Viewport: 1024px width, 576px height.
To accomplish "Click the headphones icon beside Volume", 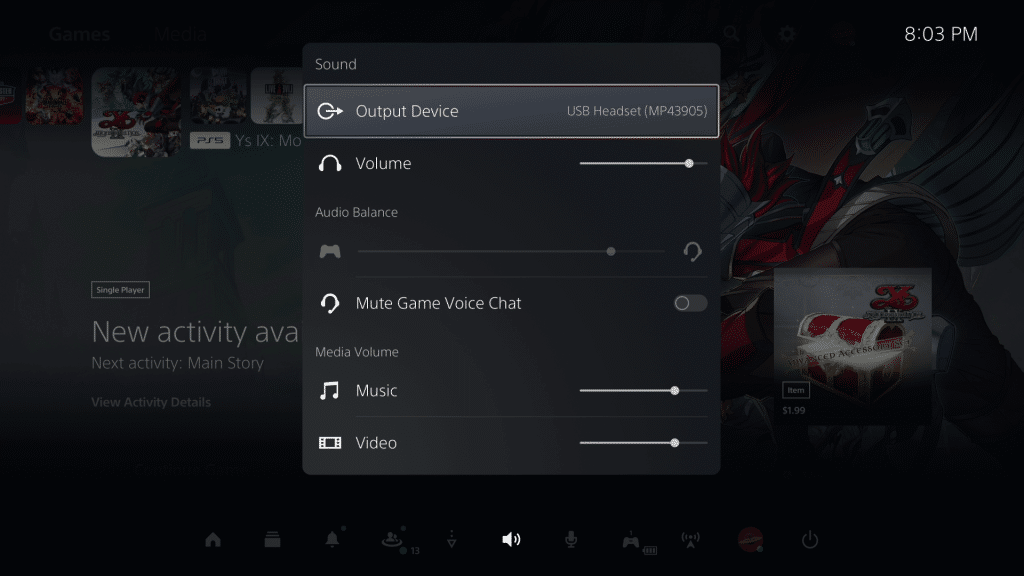I will [x=330, y=163].
